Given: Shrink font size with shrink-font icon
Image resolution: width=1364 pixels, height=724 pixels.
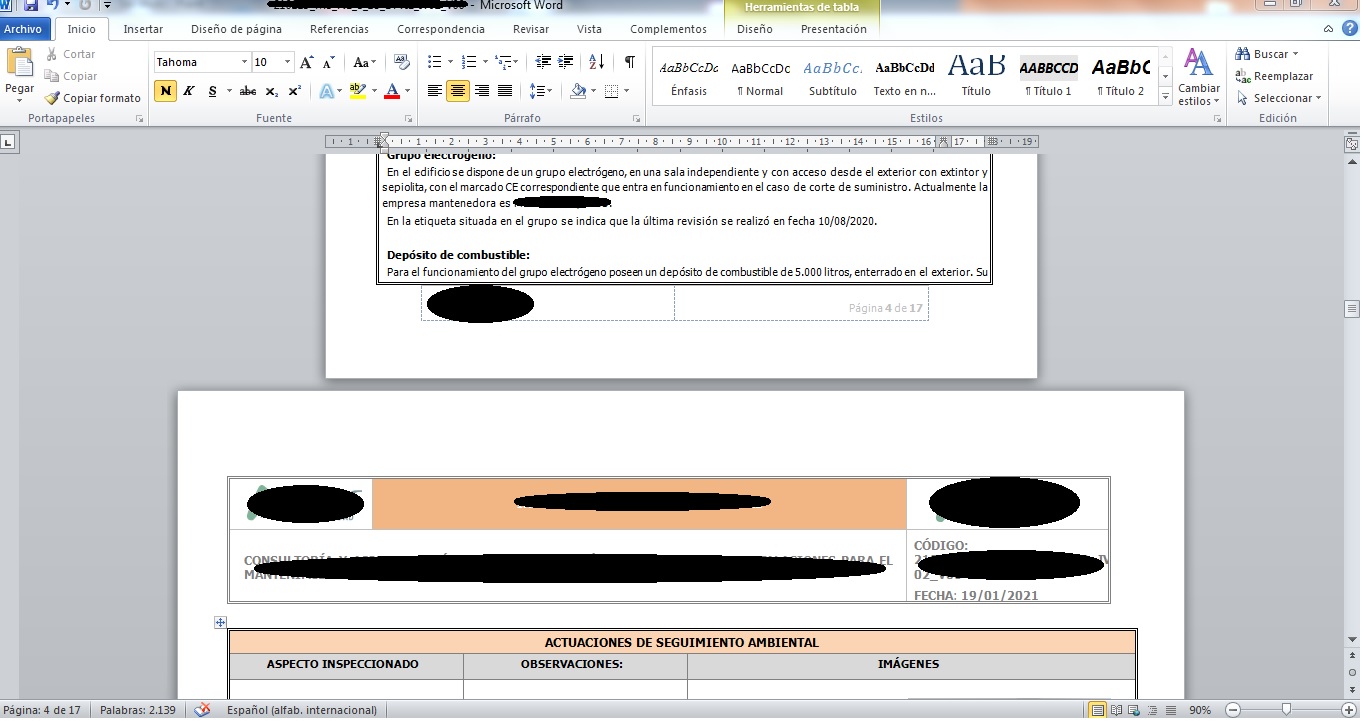Looking at the screenshot, I should [330, 62].
